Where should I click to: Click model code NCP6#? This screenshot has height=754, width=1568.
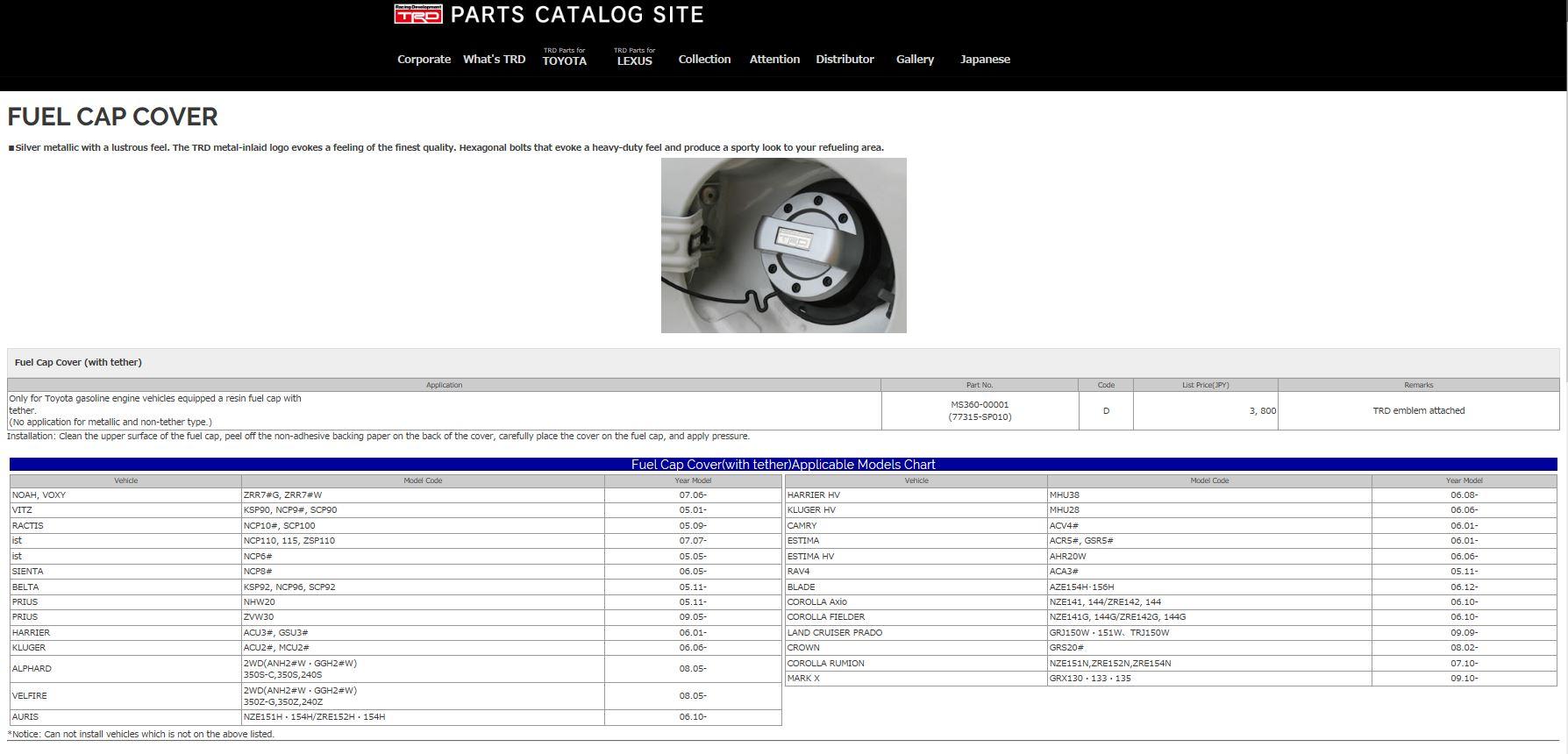pyautogui.click(x=258, y=557)
